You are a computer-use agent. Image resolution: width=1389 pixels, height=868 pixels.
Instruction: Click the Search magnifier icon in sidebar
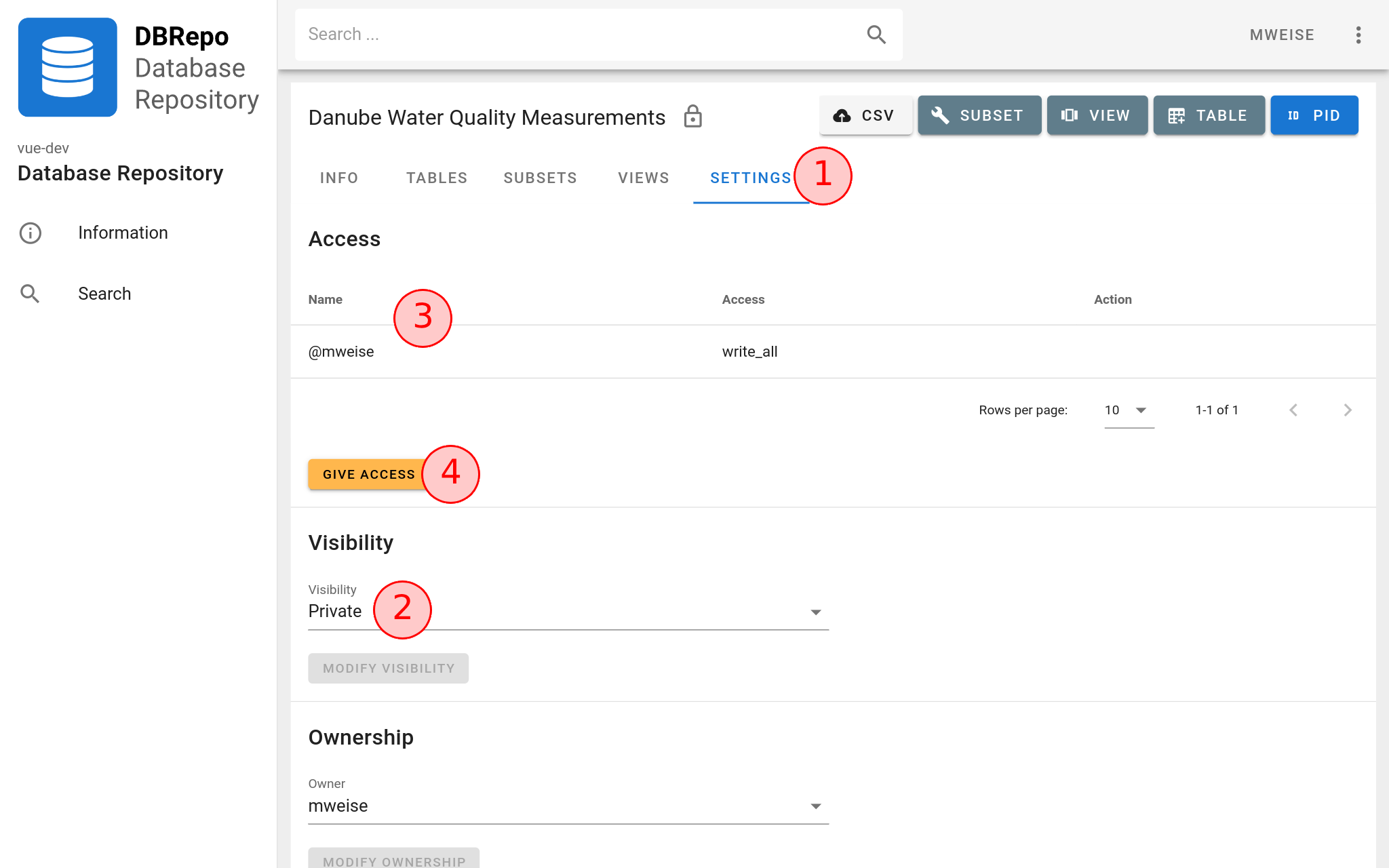tap(30, 294)
